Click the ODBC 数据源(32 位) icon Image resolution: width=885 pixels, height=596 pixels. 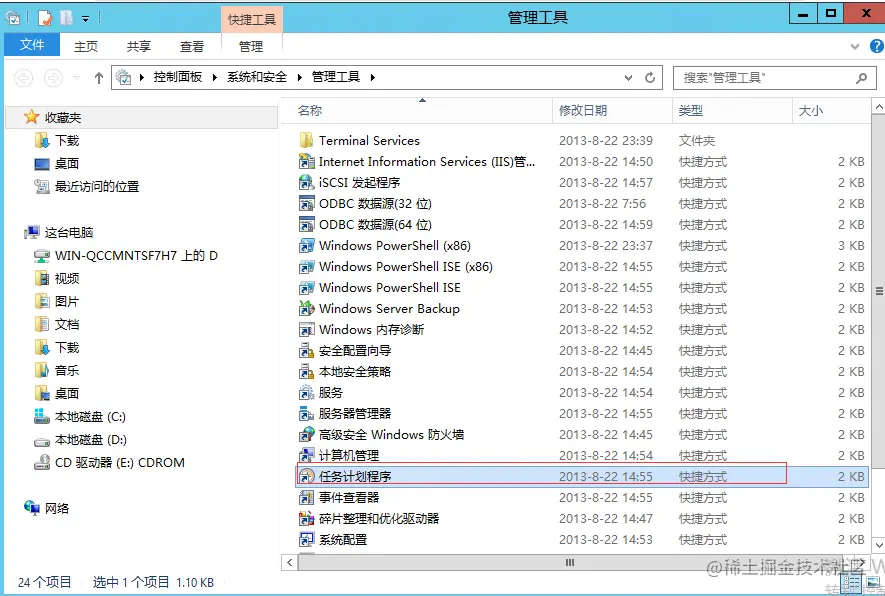click(x=306, y=204)
